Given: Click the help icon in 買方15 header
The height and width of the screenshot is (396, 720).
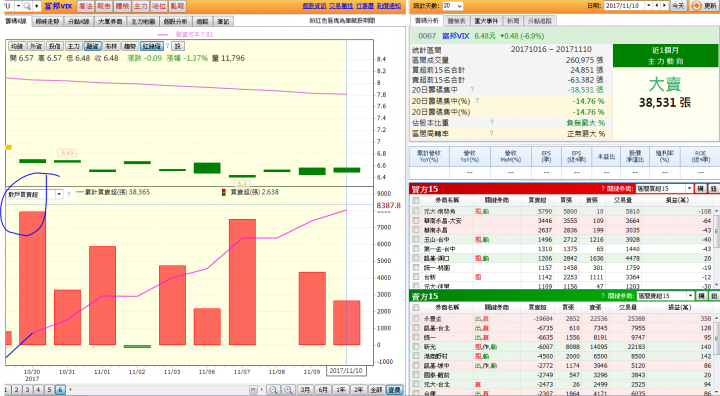Looking at the screenshot, I should click(603, 188).
